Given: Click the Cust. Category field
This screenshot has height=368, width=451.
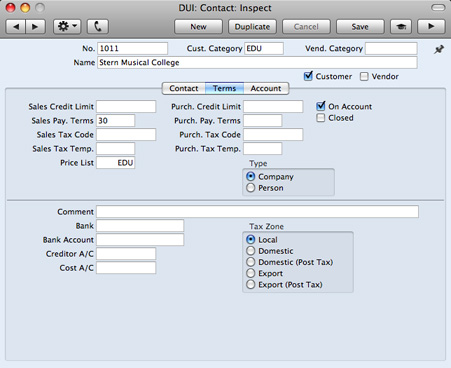Looking at the screenshot, I should (x=264, y=48).
